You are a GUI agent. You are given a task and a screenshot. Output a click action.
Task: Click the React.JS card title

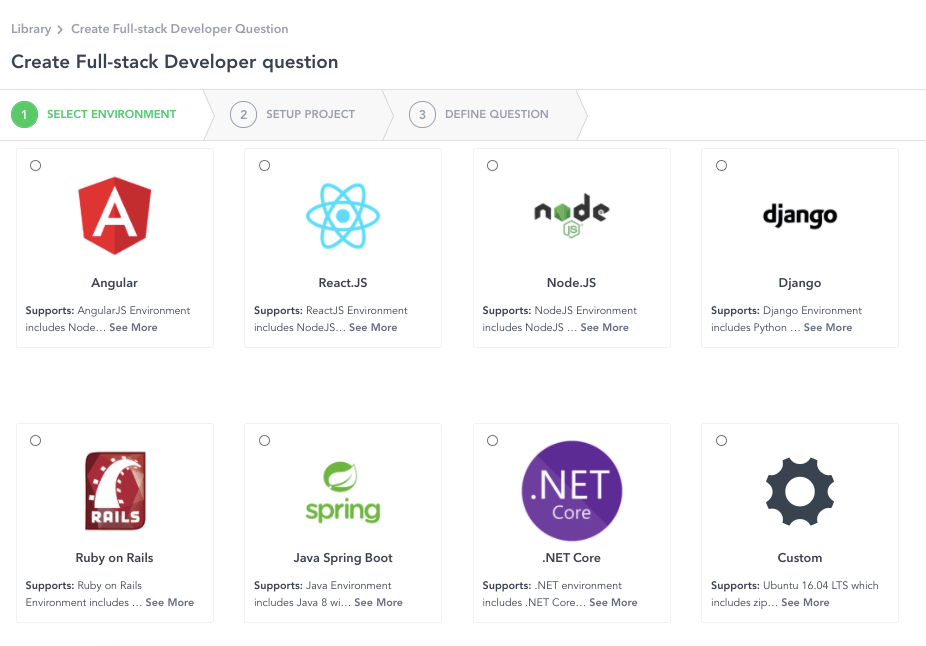pos(343,283)
